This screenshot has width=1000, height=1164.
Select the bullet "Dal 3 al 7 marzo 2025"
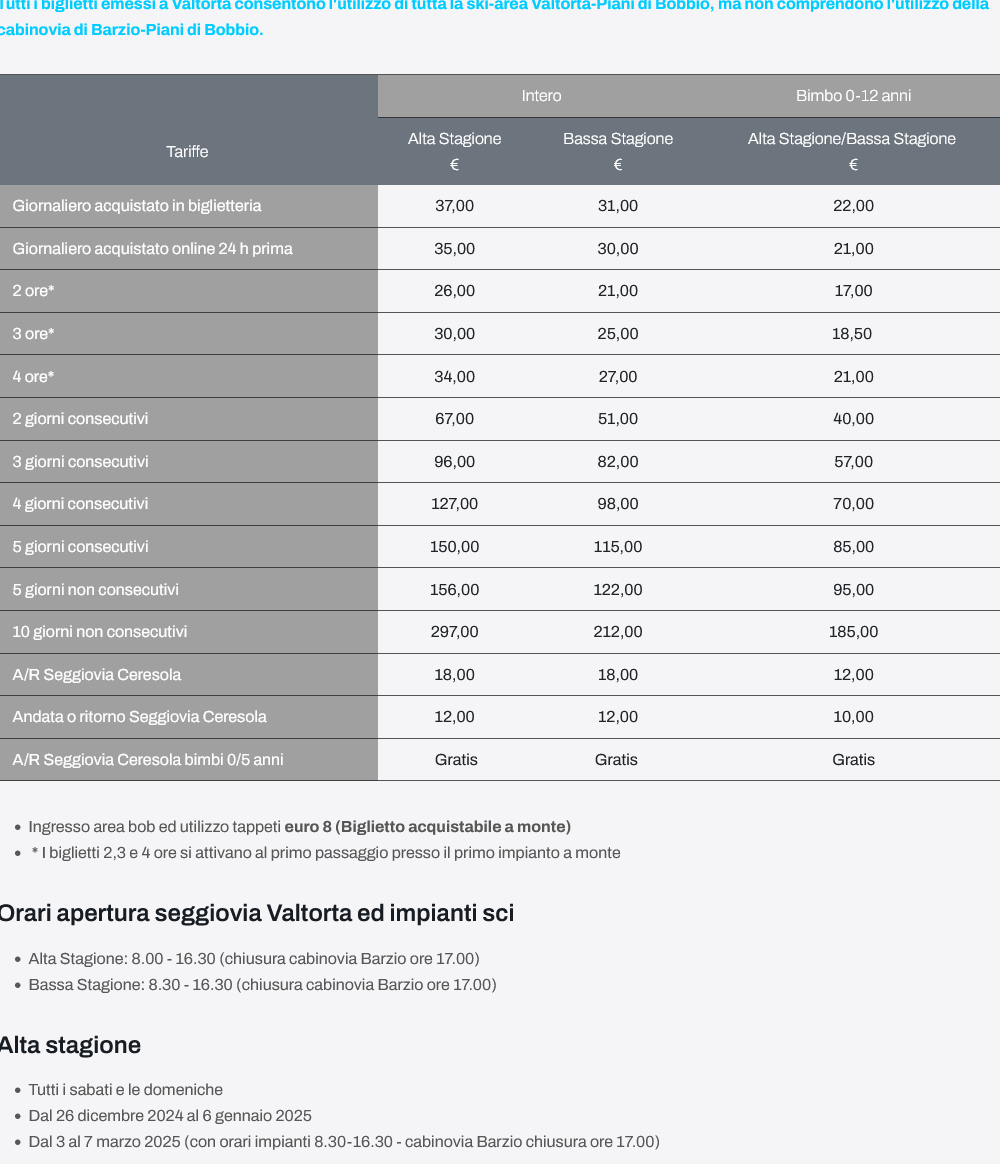click(344, 1142)
